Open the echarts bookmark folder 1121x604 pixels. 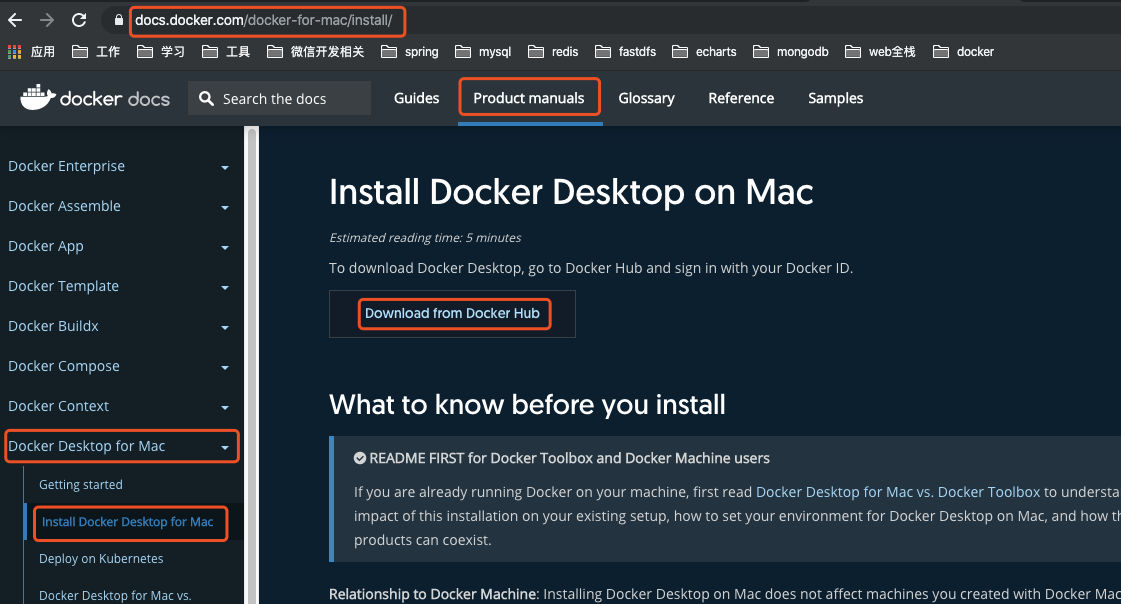[704, 51]
